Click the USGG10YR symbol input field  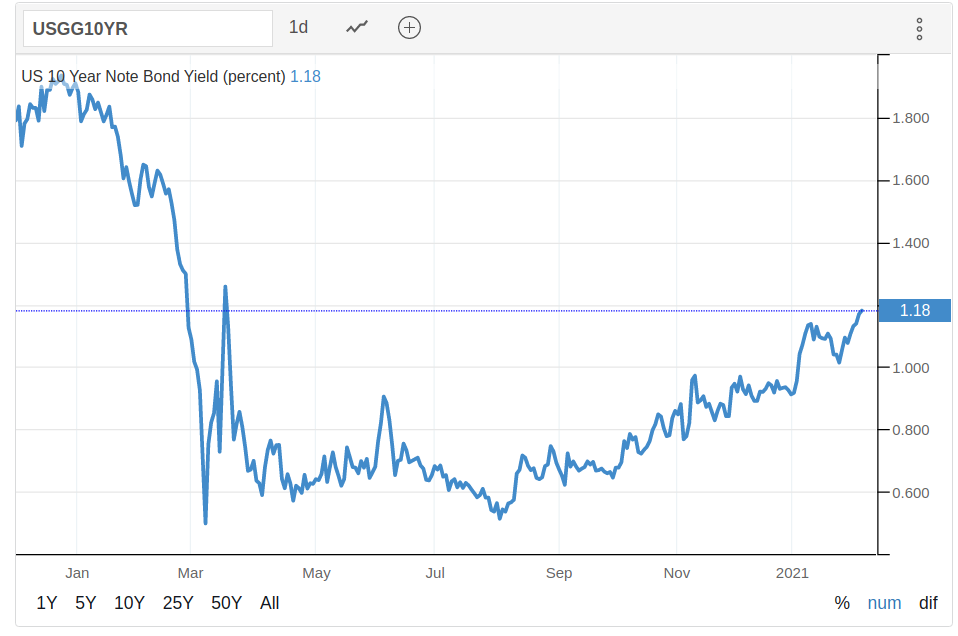click(x=148, y=29)
